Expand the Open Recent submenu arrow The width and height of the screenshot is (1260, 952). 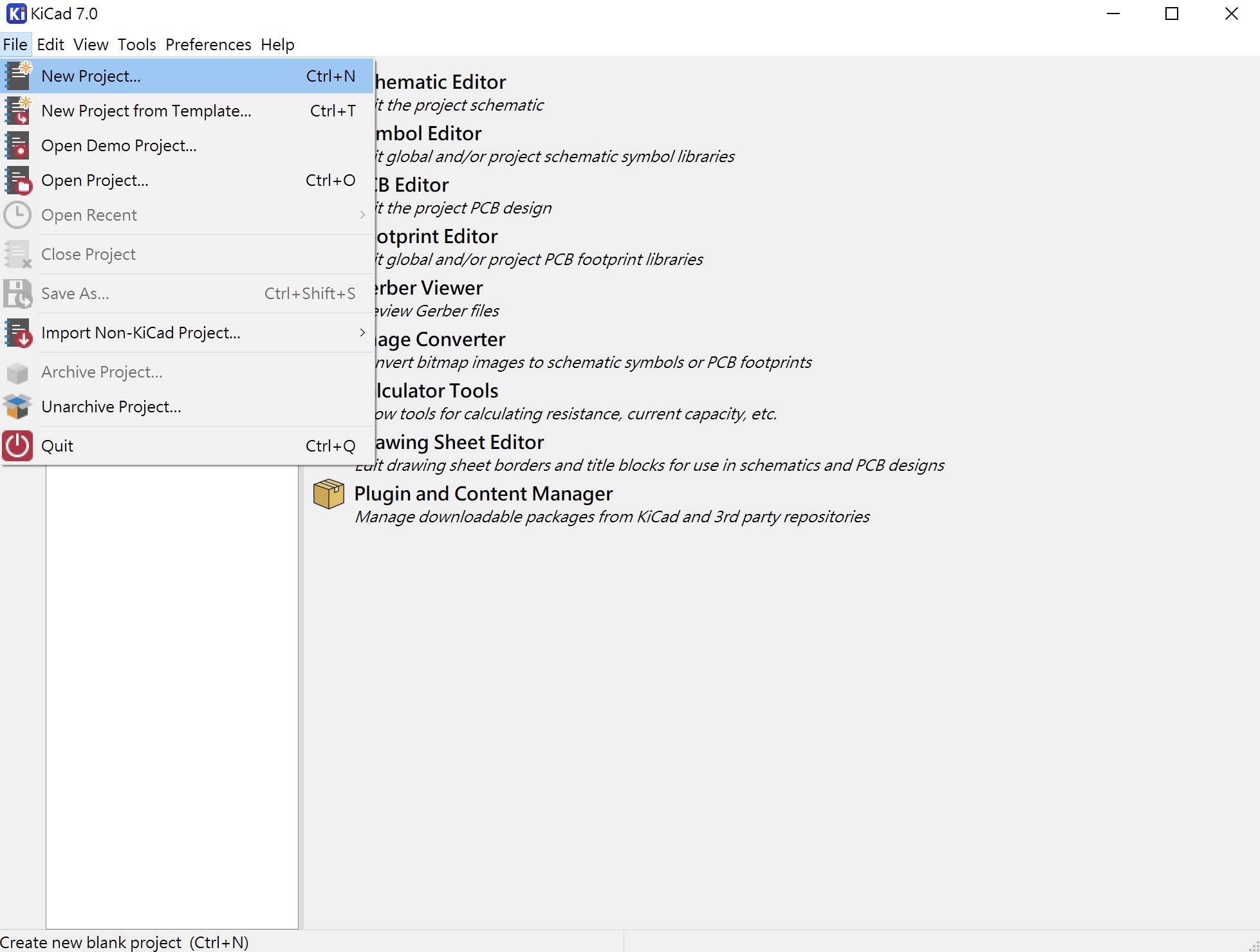coord(362,215)
